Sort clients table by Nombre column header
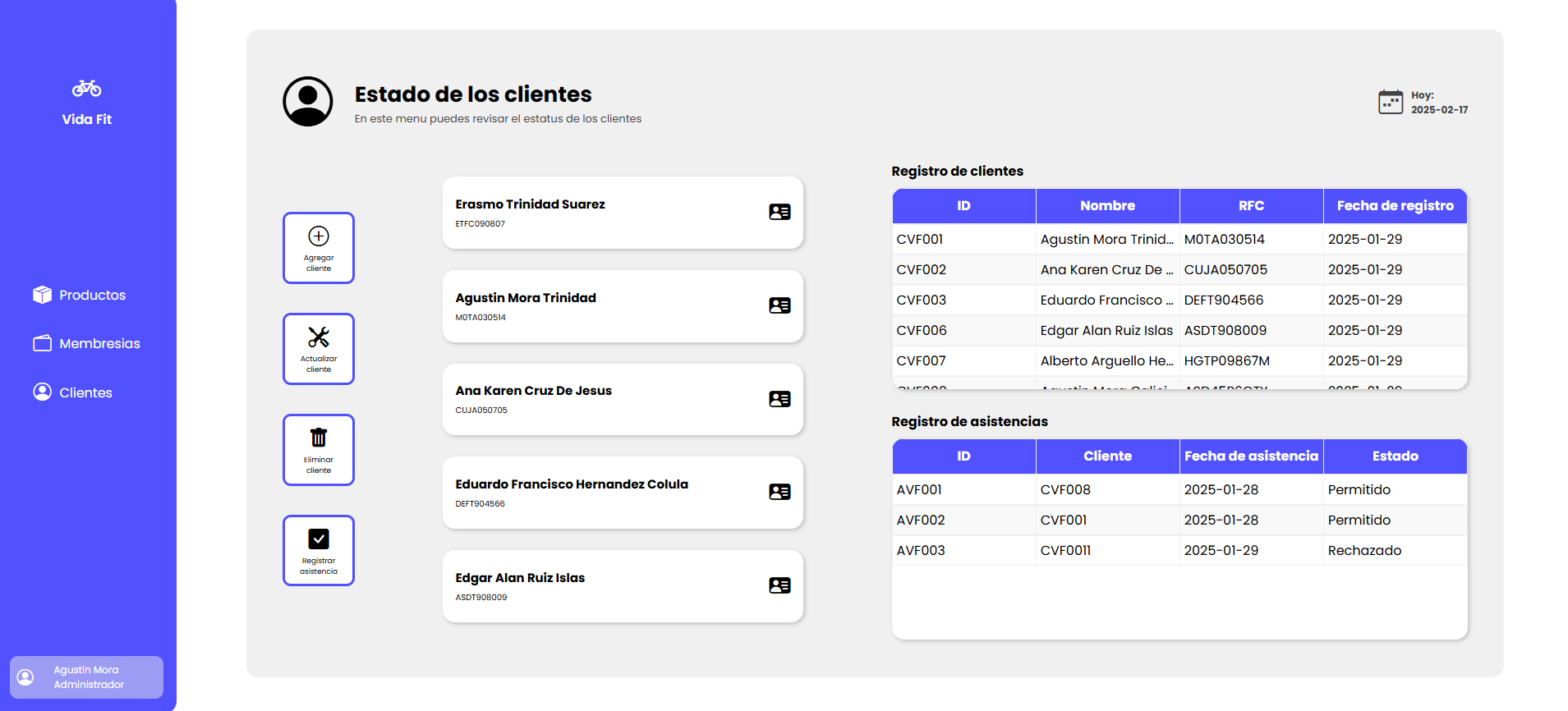Viewport: 1568px width, 711px height. click(1107, 206)
